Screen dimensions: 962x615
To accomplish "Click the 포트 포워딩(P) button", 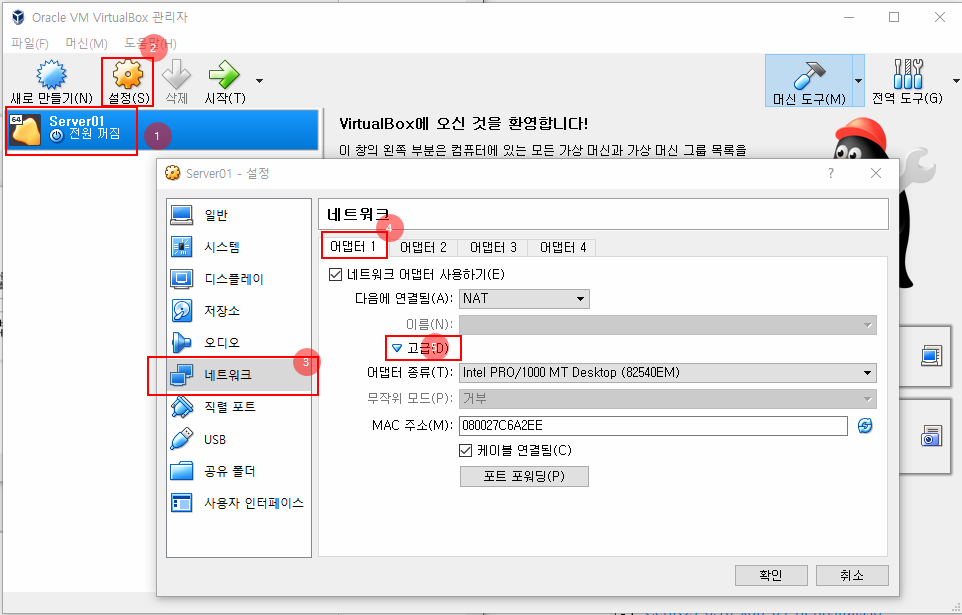I will 524,476.
